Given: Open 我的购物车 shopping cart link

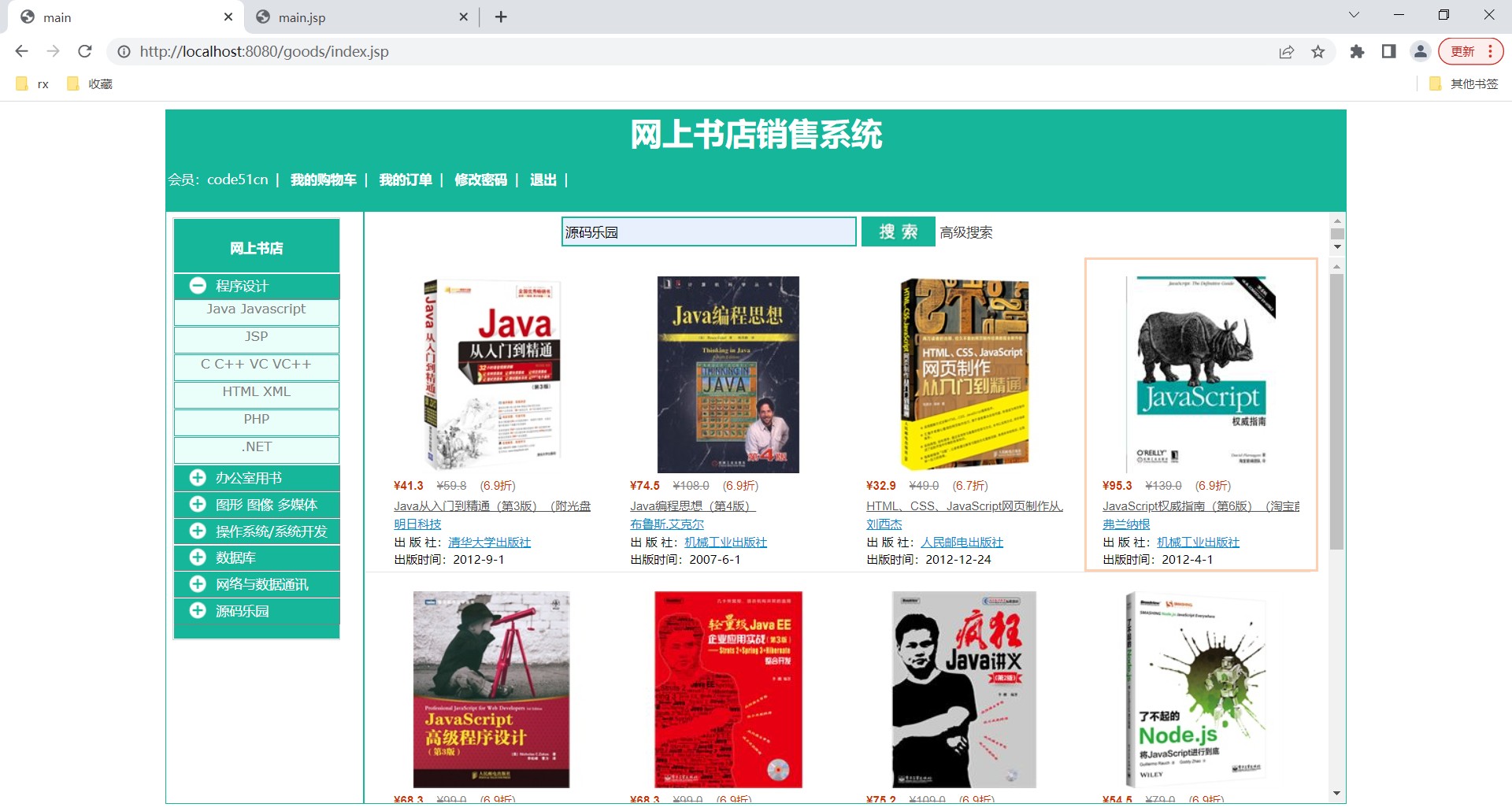Looking at the screenshot, I should click(x=323, y=180).
